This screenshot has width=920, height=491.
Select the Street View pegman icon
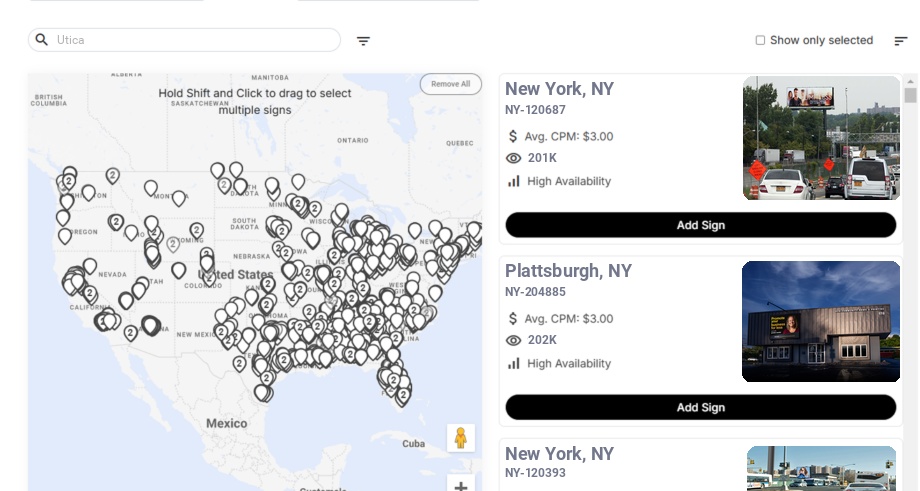tap(460, 438)
